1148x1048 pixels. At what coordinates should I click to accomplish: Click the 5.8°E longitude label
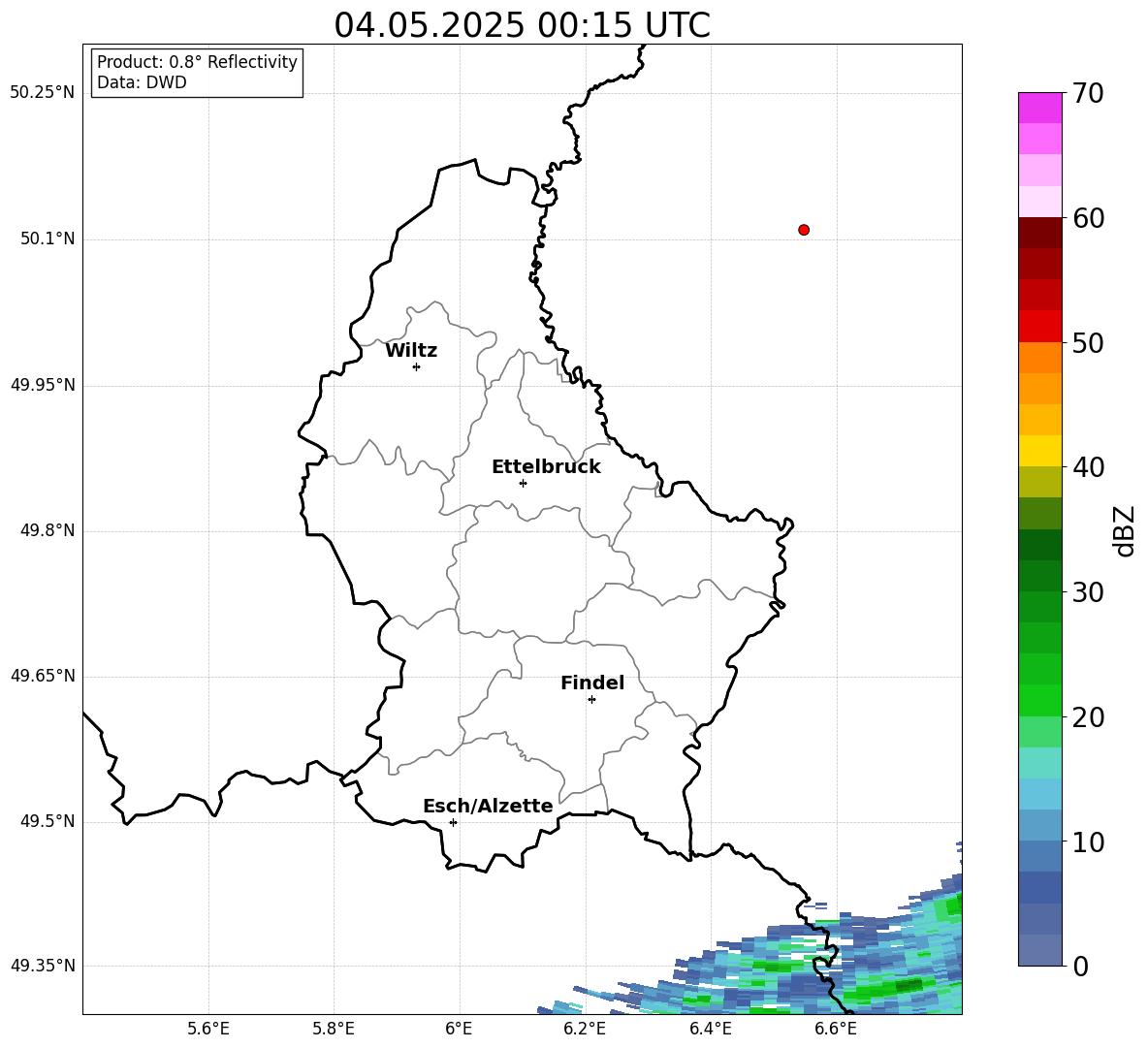coord(334,1029)
